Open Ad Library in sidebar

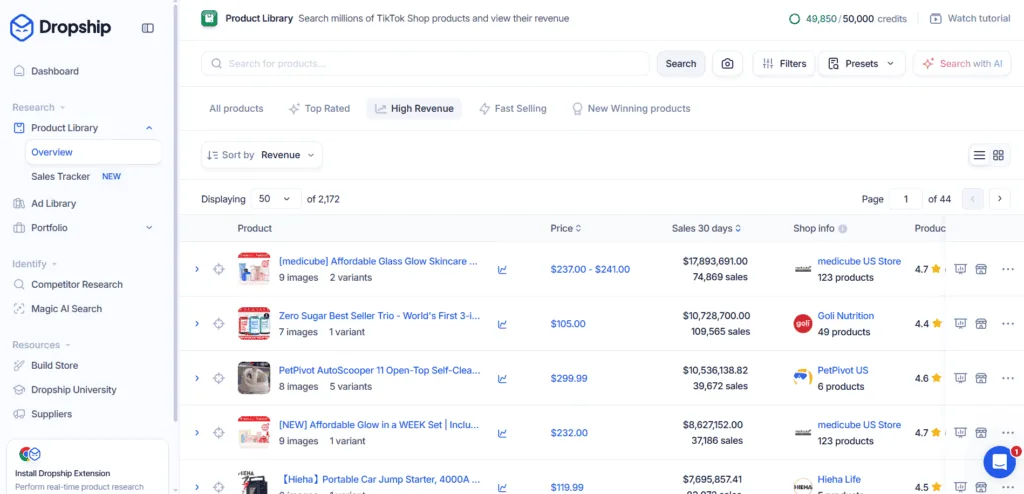coord(54,203)
